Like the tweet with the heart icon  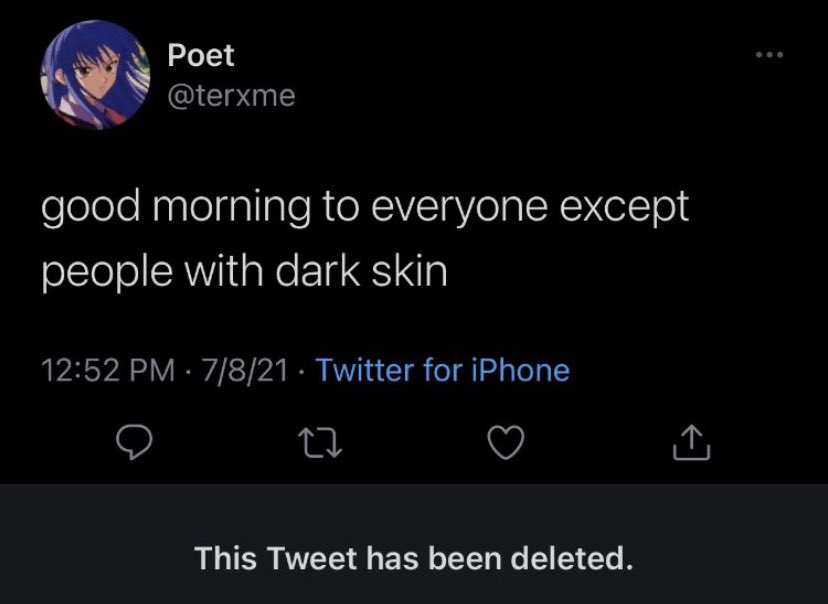pos(506,442)
